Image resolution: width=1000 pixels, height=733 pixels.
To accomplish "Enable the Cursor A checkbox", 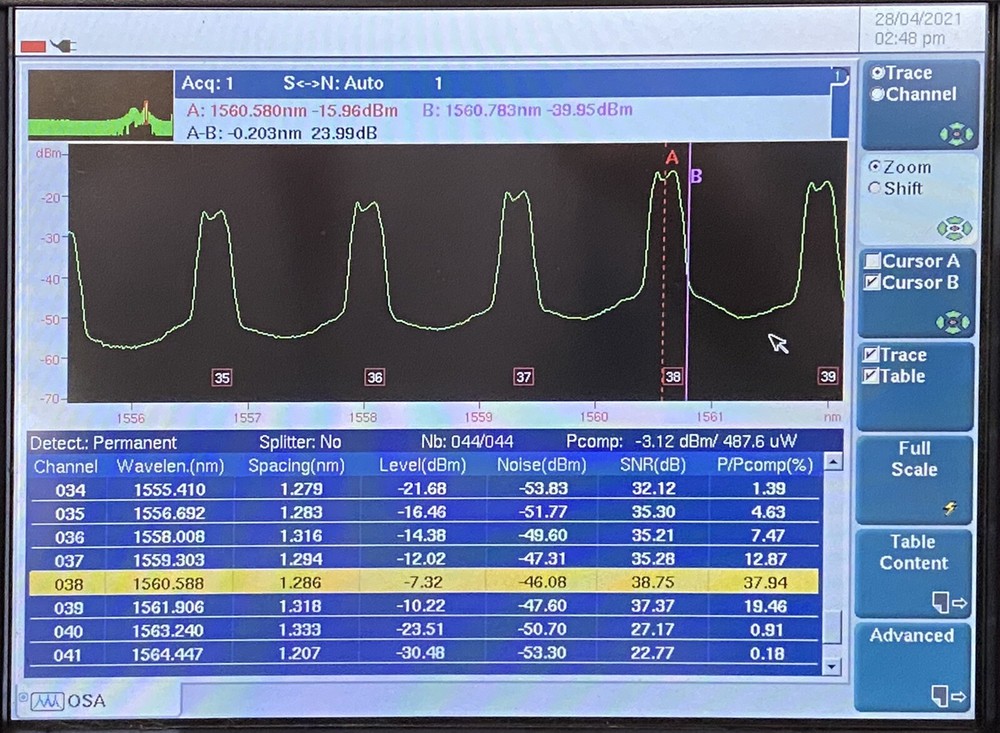I will (x=872, y=261).
